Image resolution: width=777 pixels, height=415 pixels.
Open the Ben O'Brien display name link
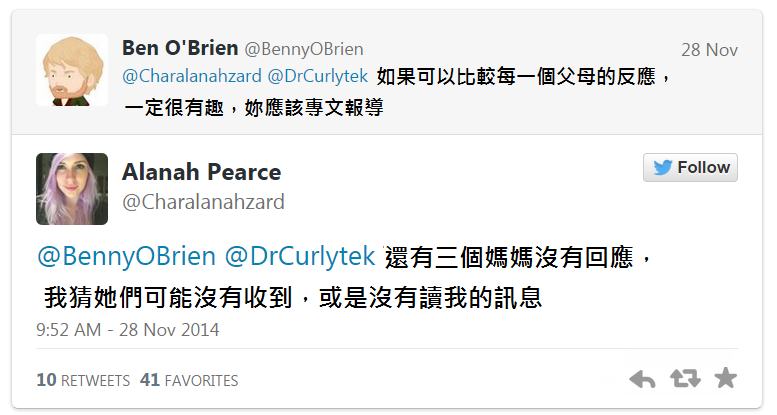click(180, 48)
